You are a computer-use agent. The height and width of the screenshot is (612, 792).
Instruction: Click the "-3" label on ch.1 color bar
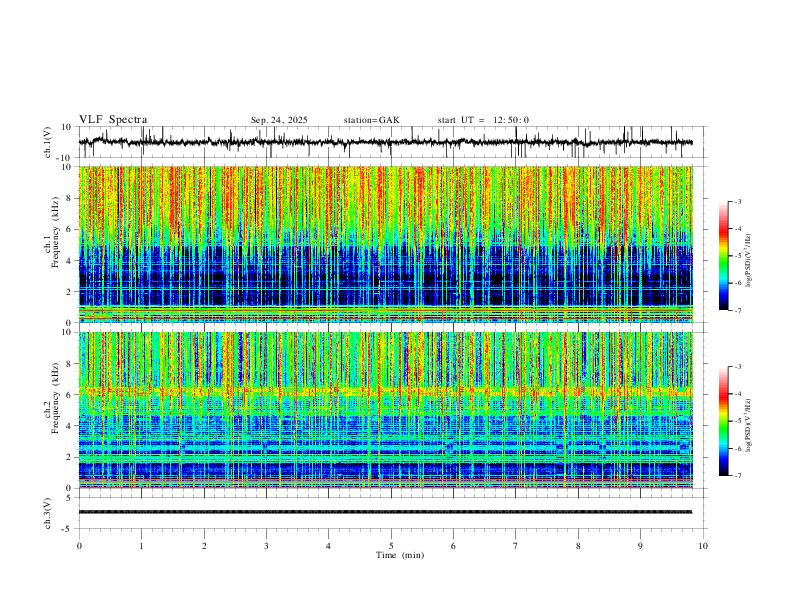737,201
